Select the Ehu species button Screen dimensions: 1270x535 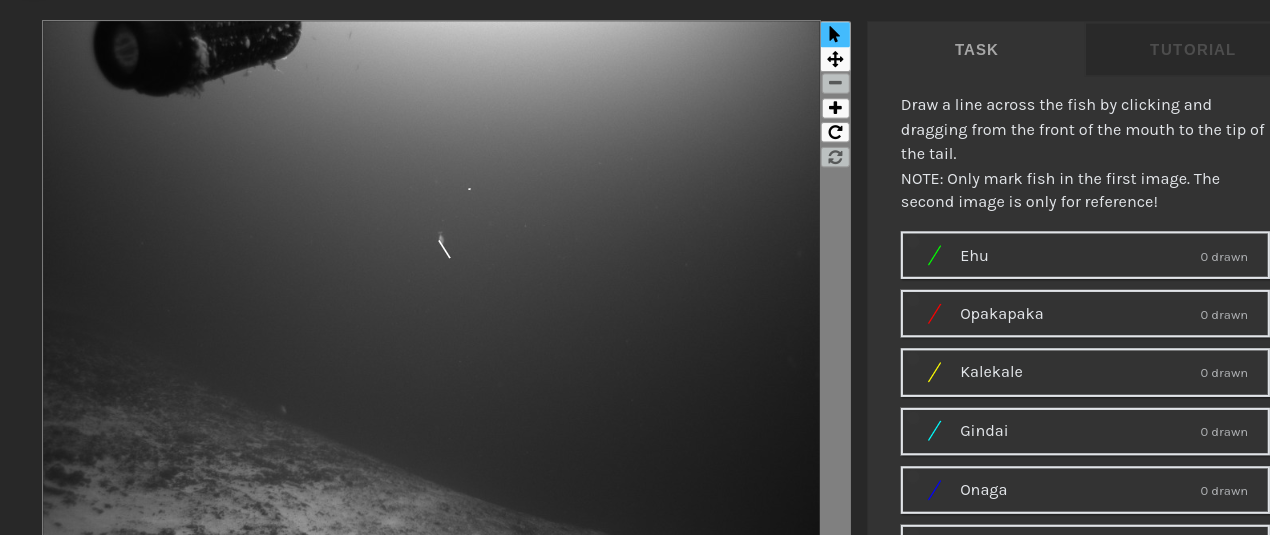coord(1085,255)
